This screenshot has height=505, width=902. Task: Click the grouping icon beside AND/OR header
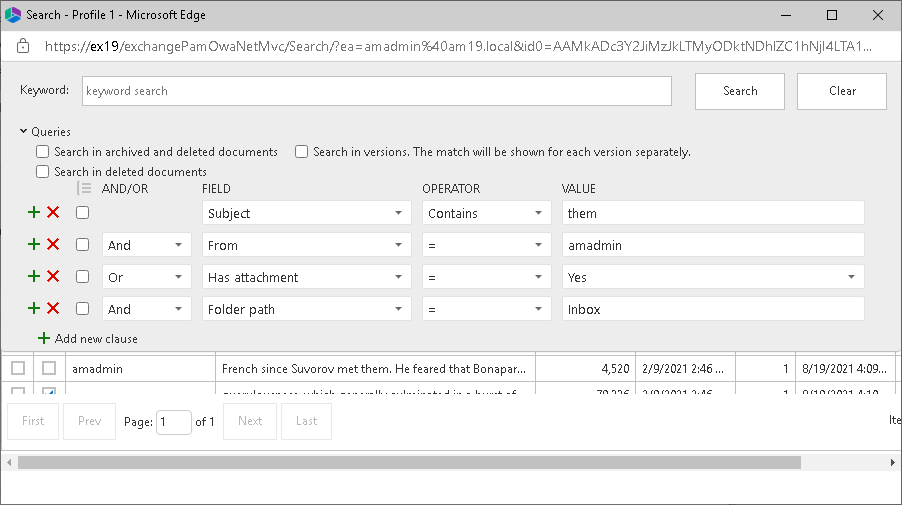[84, 189]
